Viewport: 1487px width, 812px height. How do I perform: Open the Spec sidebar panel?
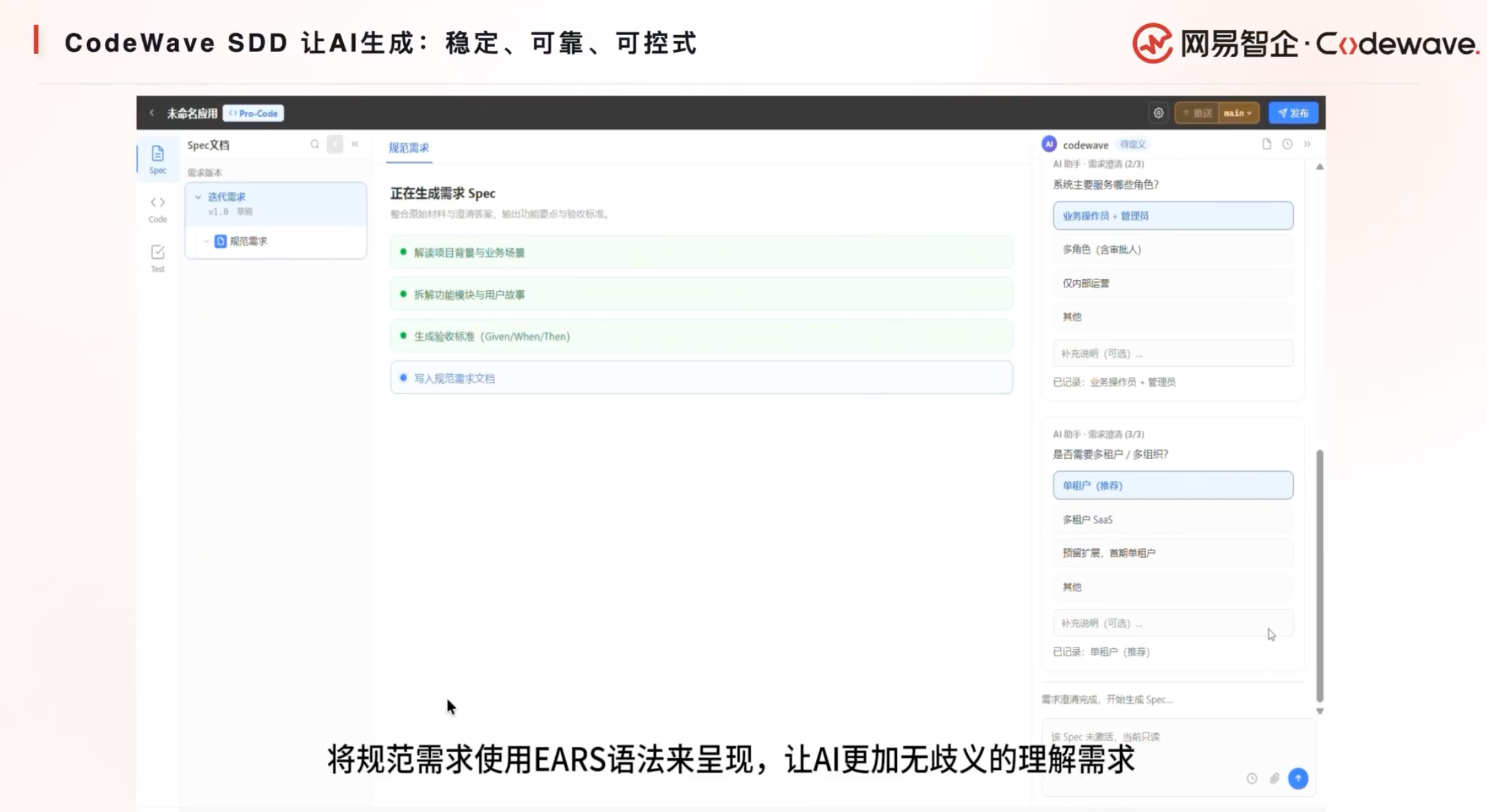tap(158, 159)
